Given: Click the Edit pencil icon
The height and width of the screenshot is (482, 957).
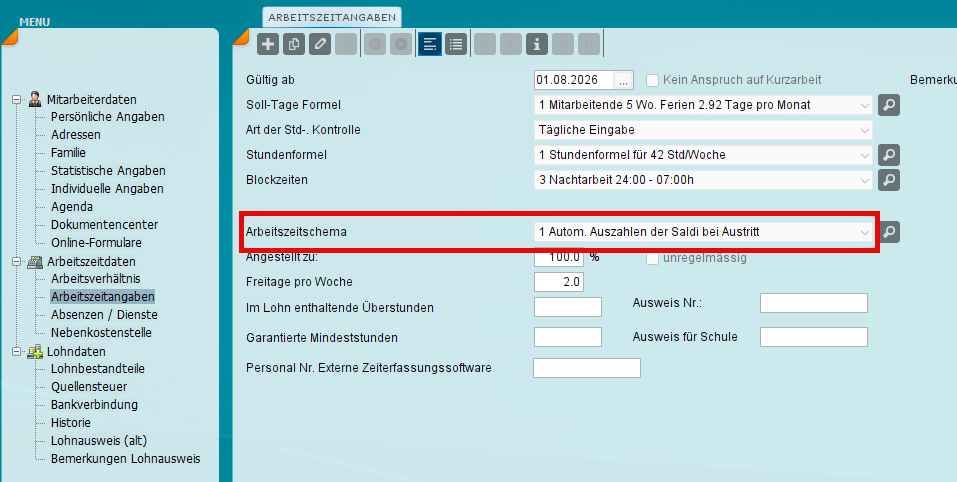Looking at the screenshot, I should point(320,45).
